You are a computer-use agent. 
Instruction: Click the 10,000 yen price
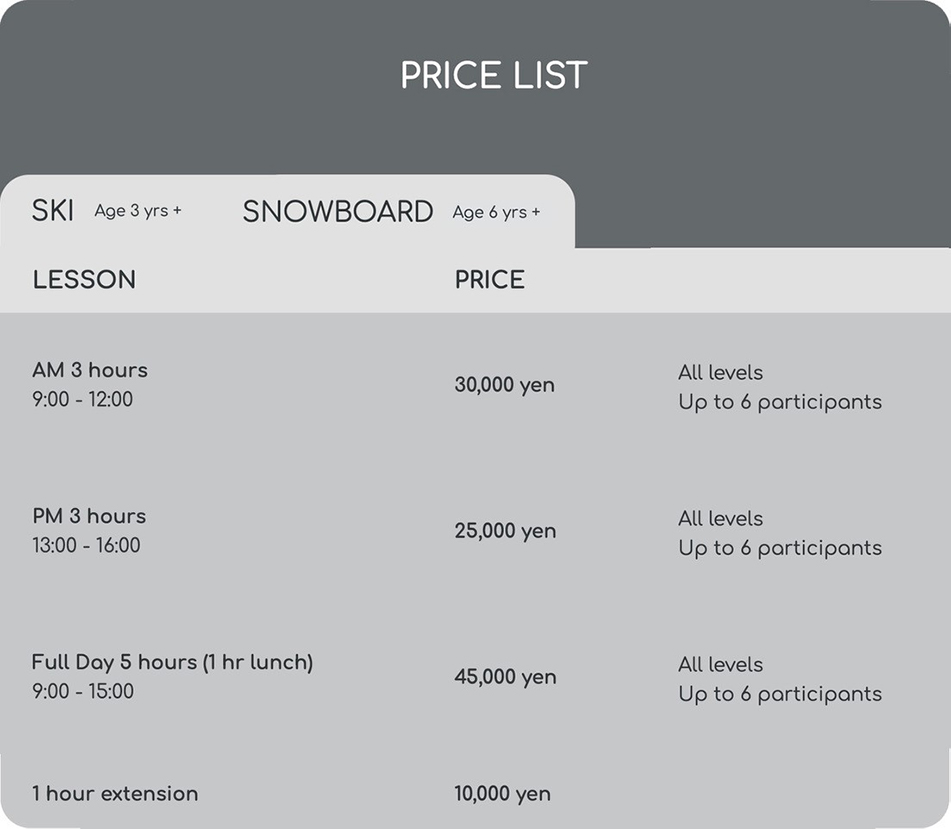point(502,794)
